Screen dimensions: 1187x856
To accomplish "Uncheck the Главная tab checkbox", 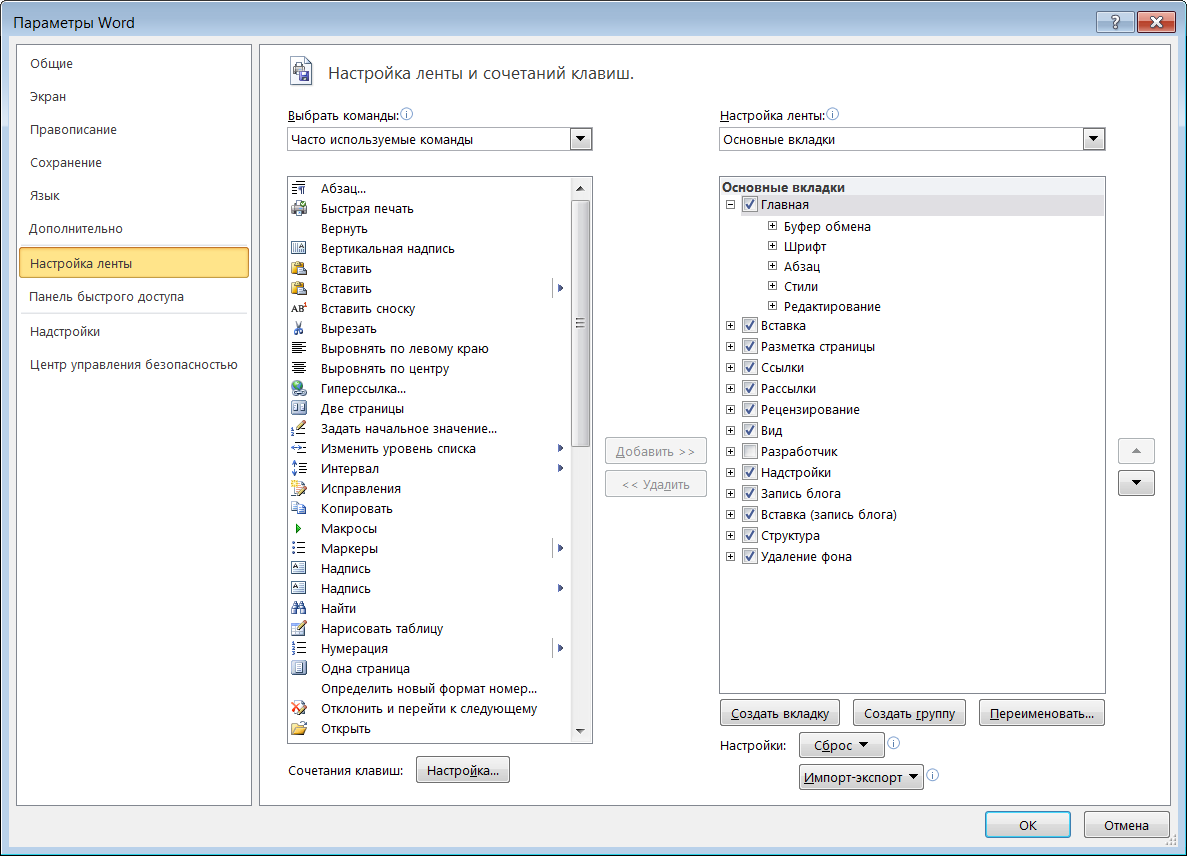I will (x=749, y=204).
